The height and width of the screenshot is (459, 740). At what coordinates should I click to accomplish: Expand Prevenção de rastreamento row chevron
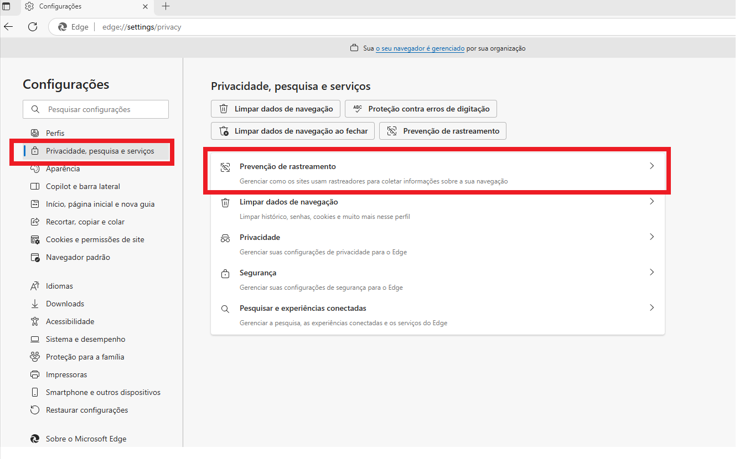(x=652, y=166)
